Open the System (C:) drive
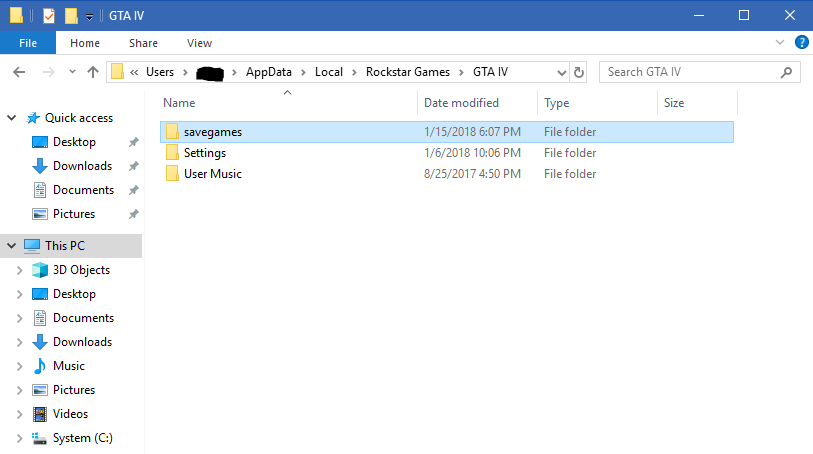The height and width of the screenshot is (454, 813). coord(83,438)
